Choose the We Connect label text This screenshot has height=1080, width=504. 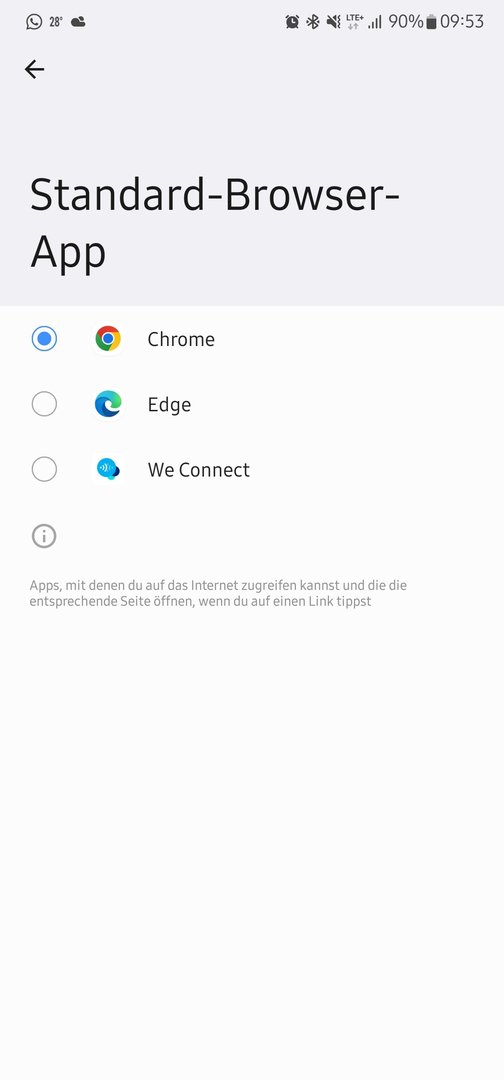[x=198, y=470]
